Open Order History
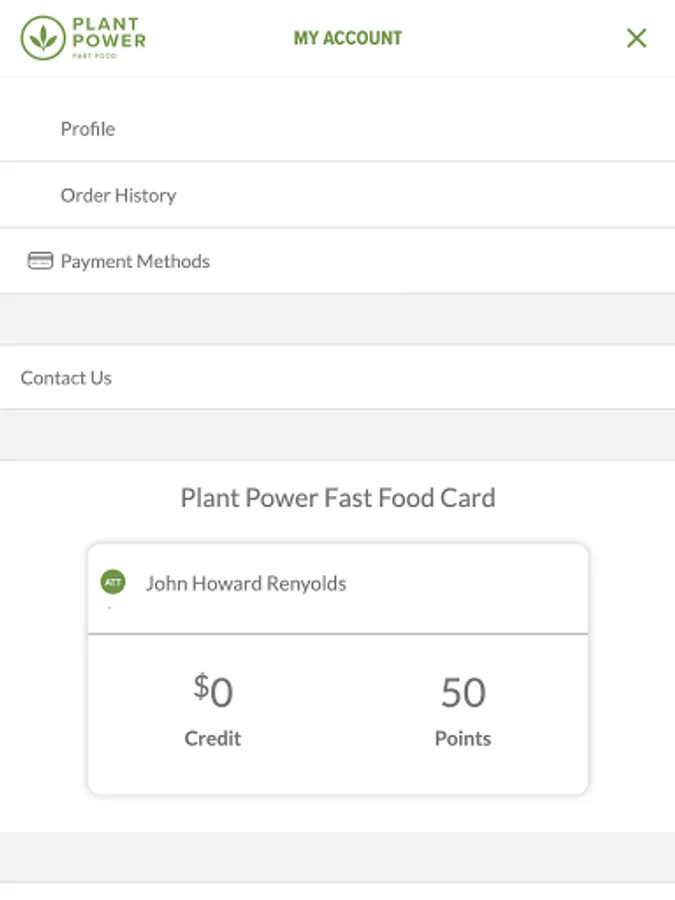This screenshot has width=675, height=900. tap(118, 195)
